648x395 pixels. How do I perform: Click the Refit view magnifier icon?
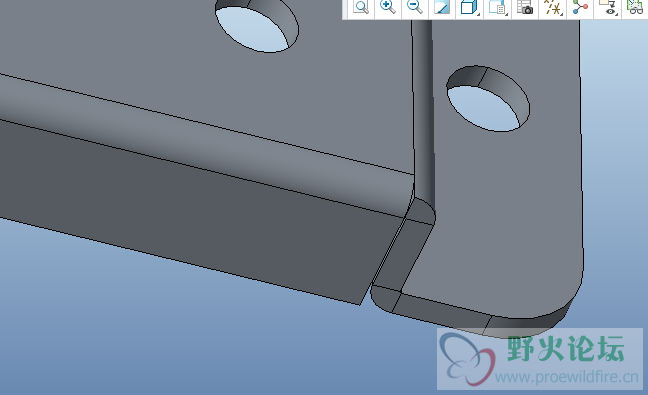tap(361, 7)
